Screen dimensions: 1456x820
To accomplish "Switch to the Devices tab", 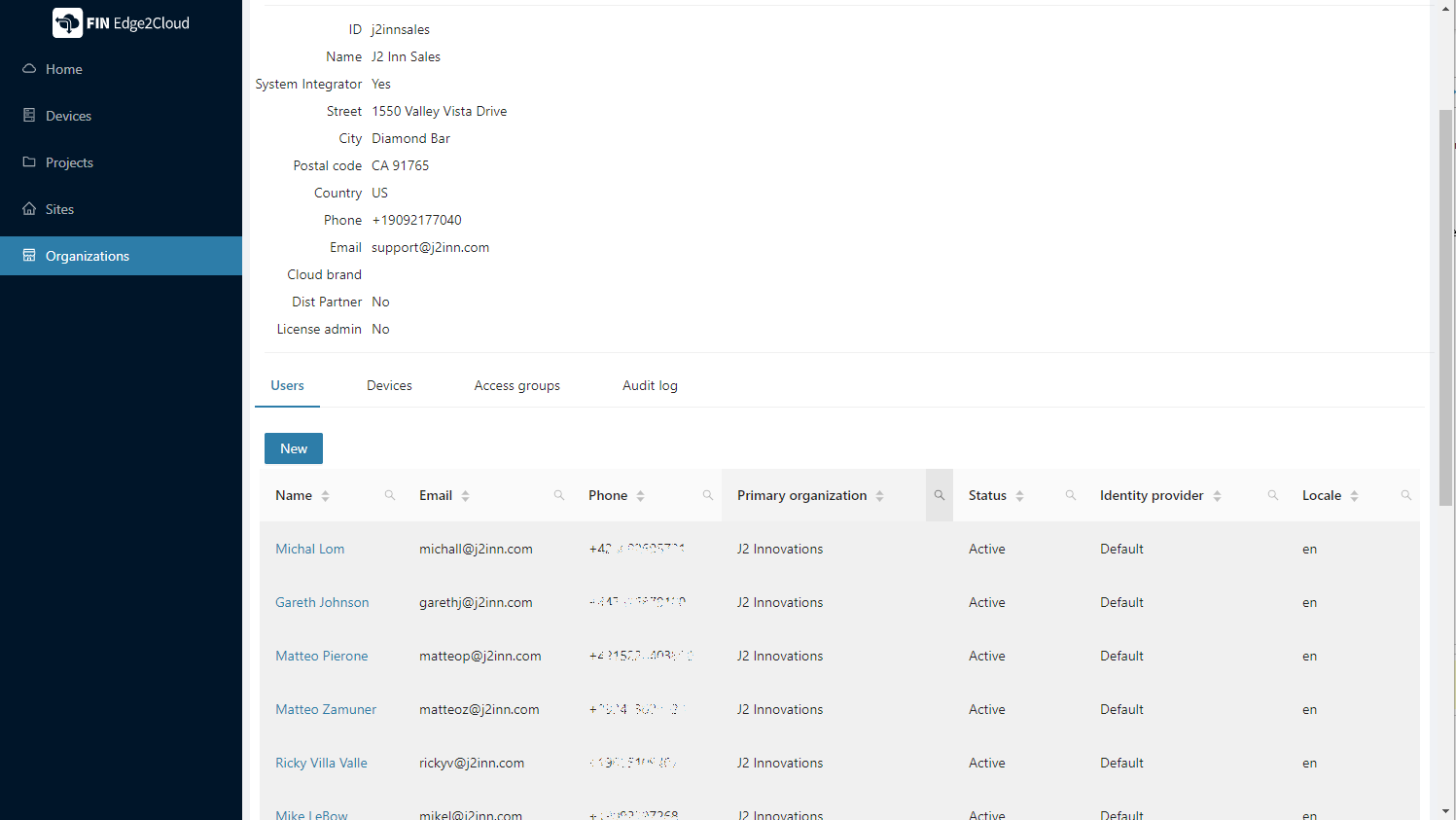I will tap(389, 385).
